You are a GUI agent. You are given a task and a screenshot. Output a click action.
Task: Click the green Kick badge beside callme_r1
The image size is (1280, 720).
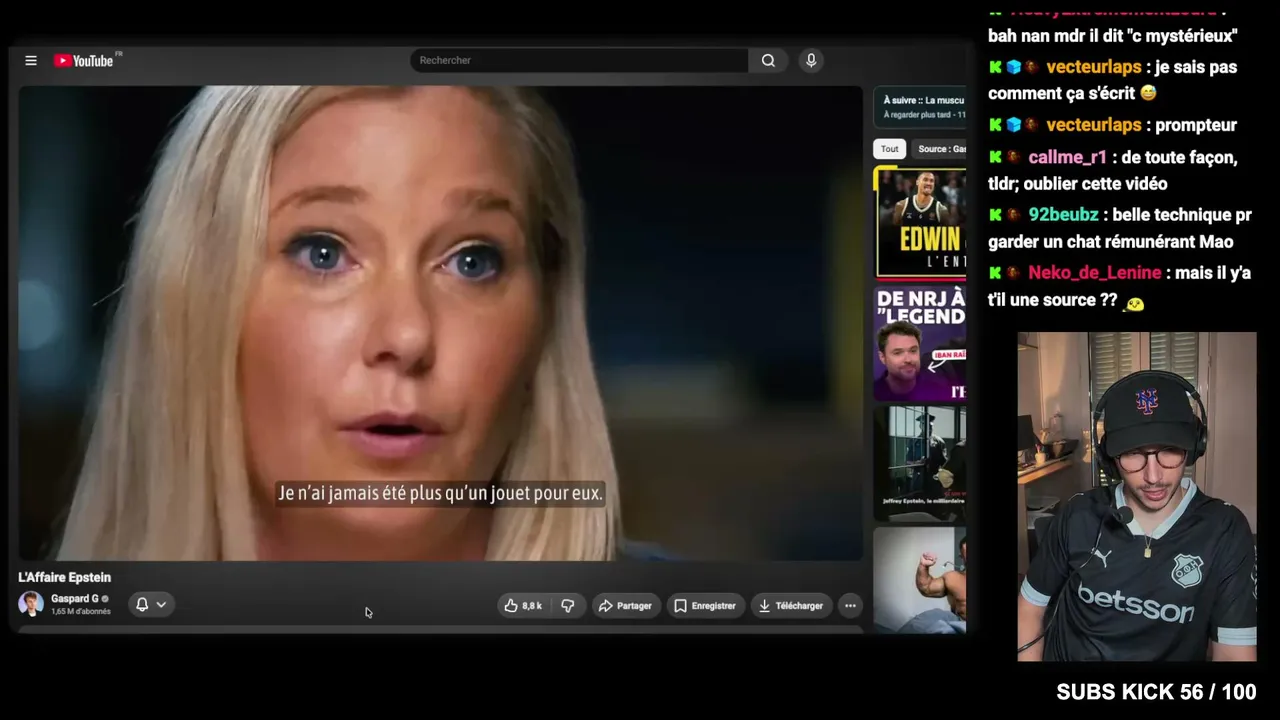(995, 157)
